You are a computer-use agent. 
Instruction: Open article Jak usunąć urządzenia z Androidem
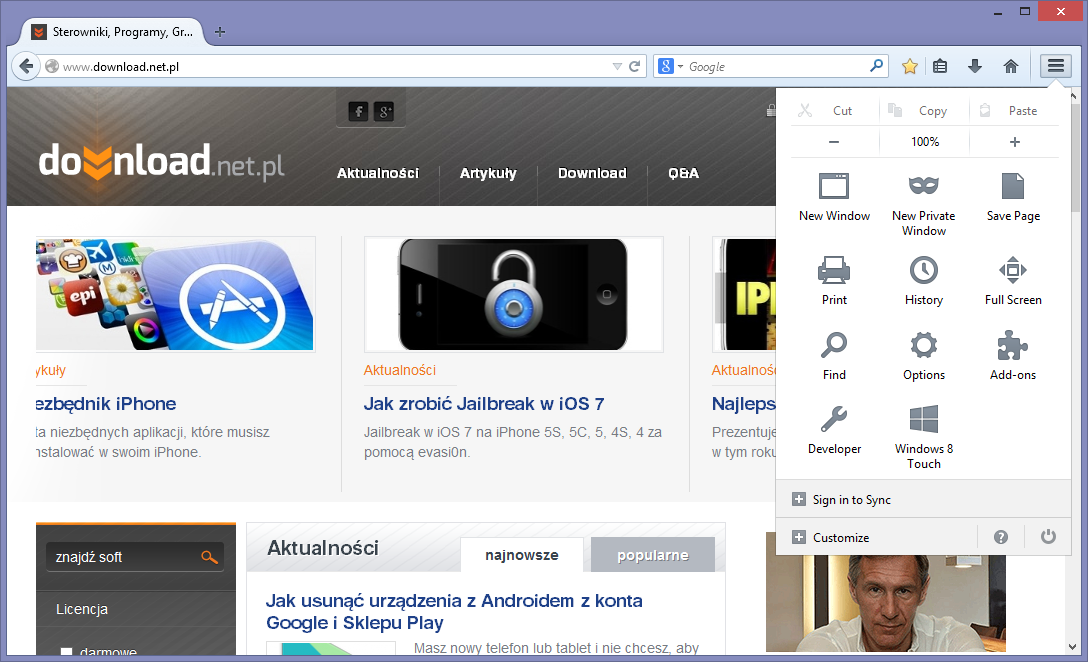point(454,611)
